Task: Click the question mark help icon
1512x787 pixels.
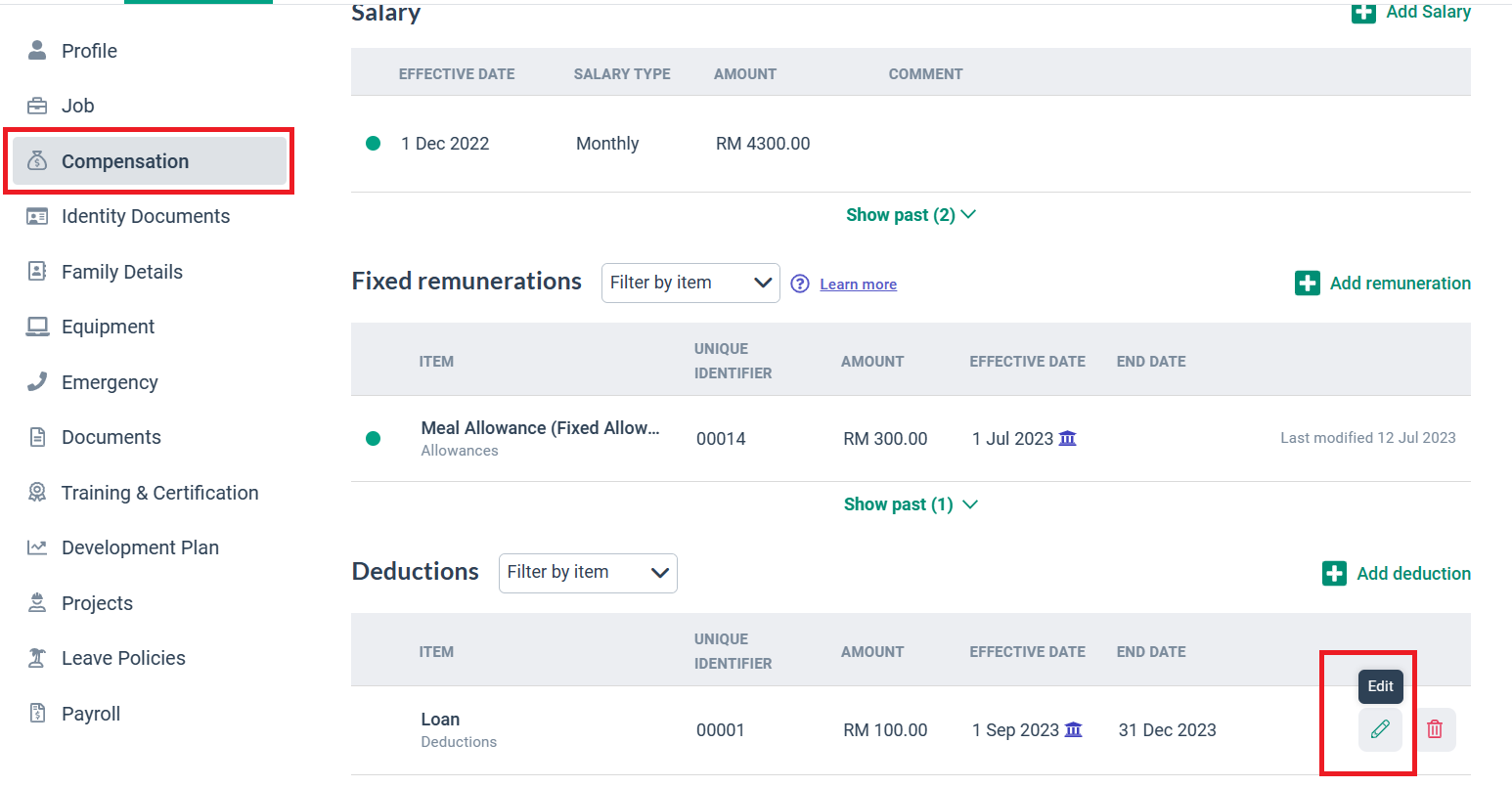Action: click(800, 284)
